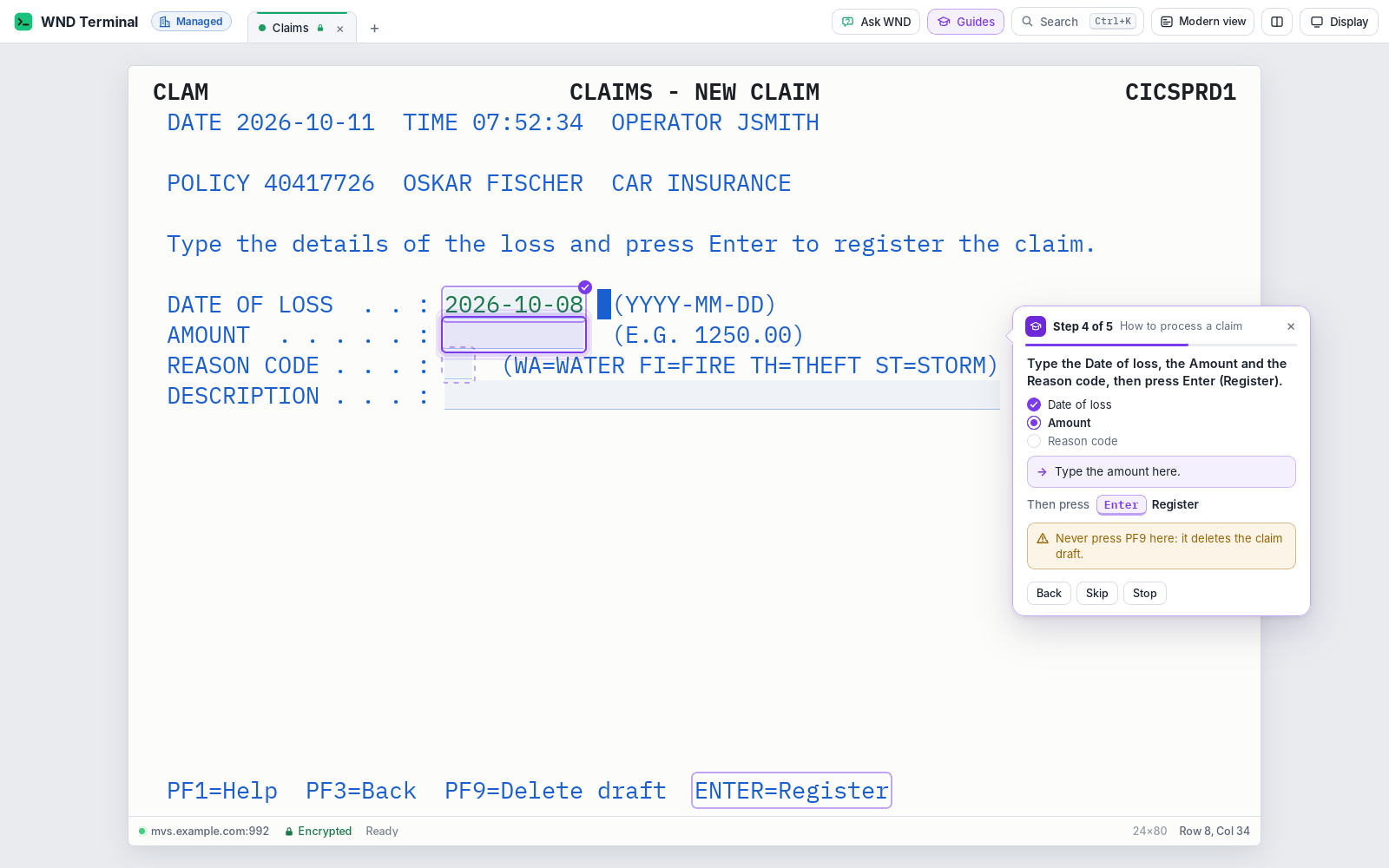Image resolution: width=1389 pixels, height=868 pixels.
Task: Click the Enter key chip in guide
Action: [1122, 504]
